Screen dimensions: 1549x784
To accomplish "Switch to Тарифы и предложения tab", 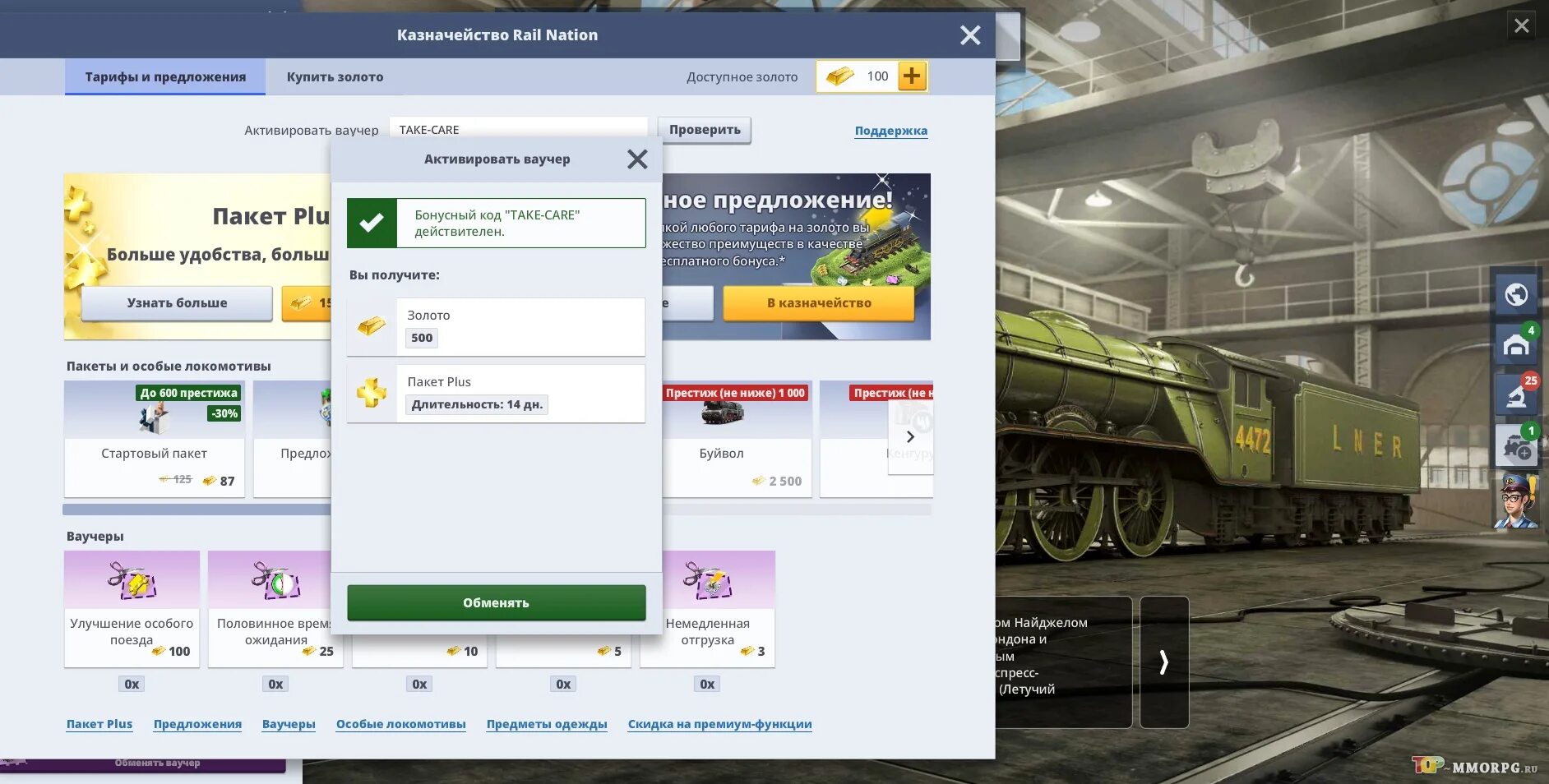I will pos(165,76).
